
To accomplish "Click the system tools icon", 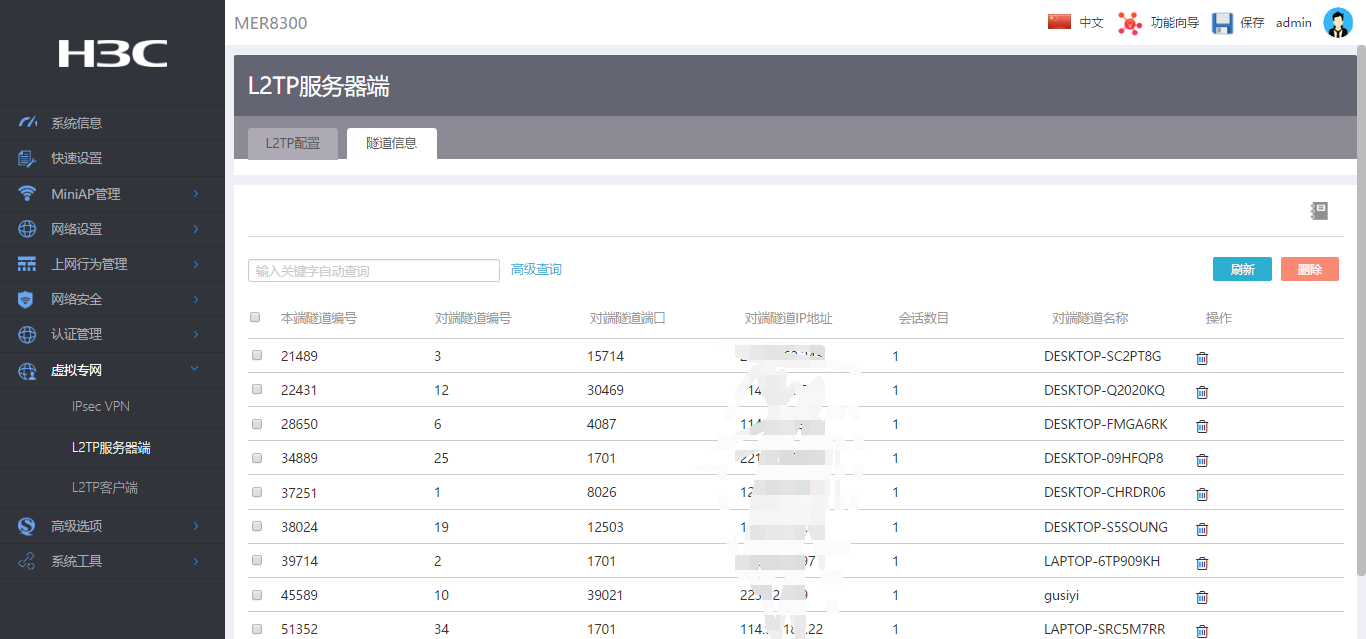I will pyautogui.click(x=28, y=561).
